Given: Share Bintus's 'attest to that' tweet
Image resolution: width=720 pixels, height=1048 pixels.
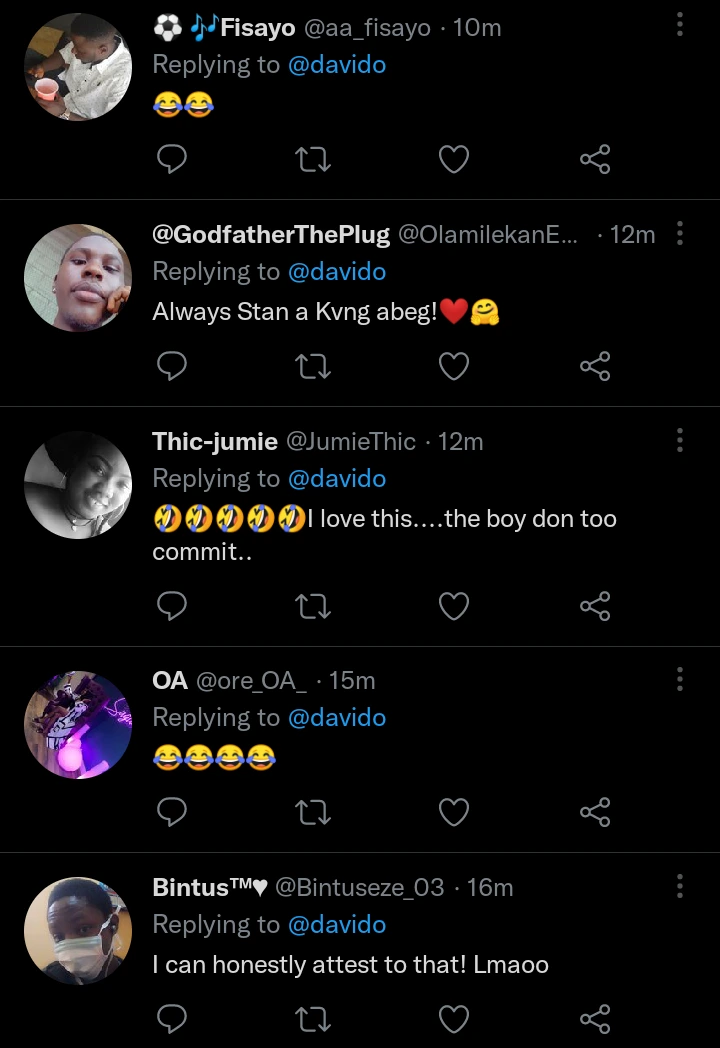Looking at the screenshot, I should [x=595, y=1019].
